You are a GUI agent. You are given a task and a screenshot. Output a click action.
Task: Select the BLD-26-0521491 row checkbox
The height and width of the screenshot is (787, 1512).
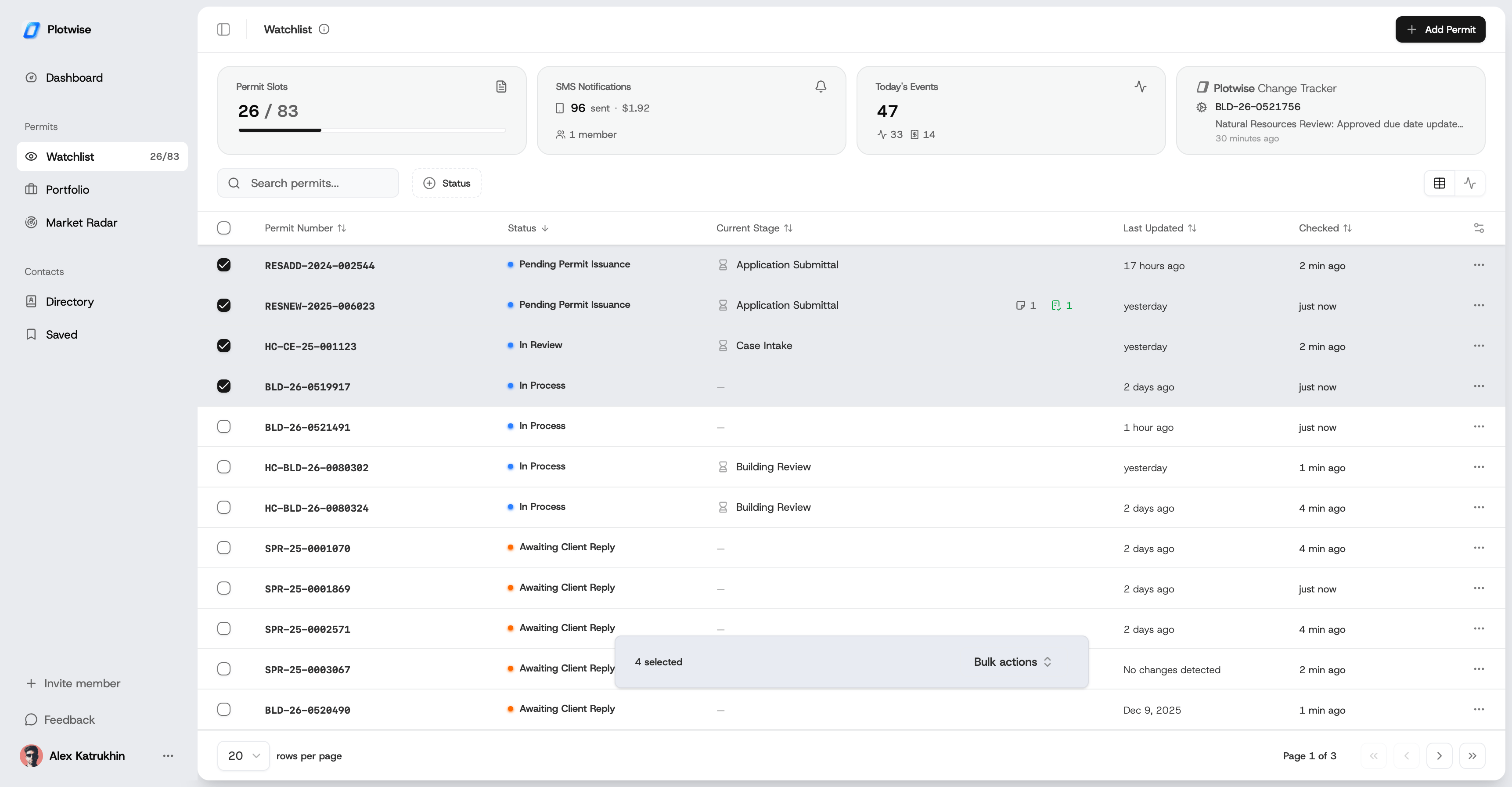(223, 426)
